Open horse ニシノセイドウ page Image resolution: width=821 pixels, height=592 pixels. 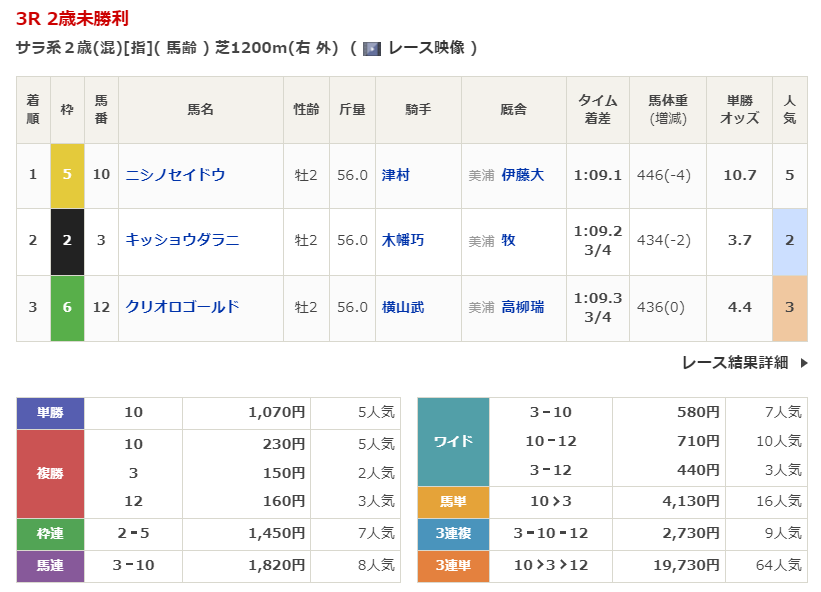tap(175, 175)
